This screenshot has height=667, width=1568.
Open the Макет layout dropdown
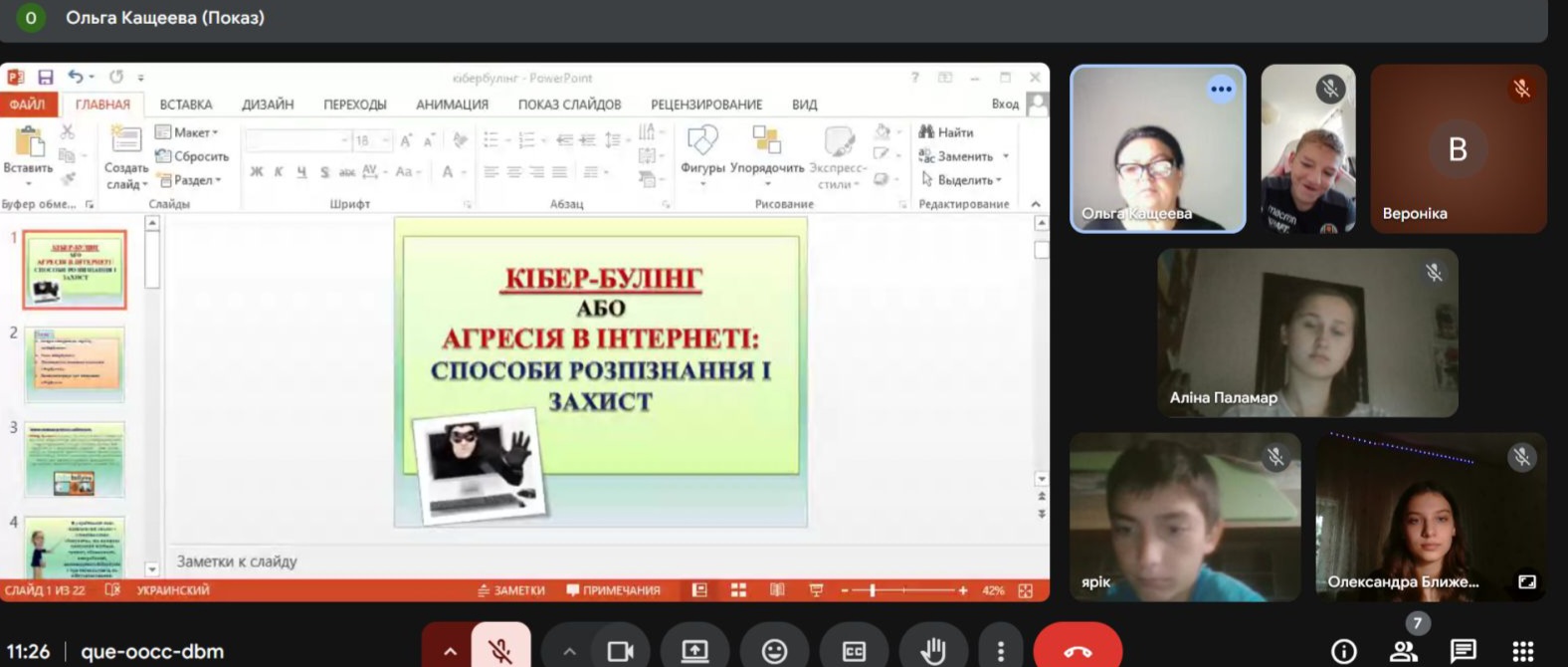click(191, 132)
